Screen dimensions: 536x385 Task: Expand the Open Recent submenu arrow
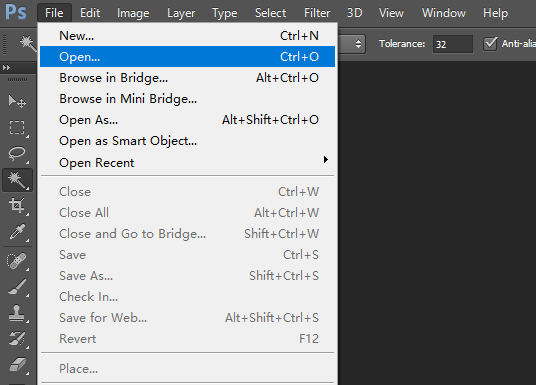326,160
